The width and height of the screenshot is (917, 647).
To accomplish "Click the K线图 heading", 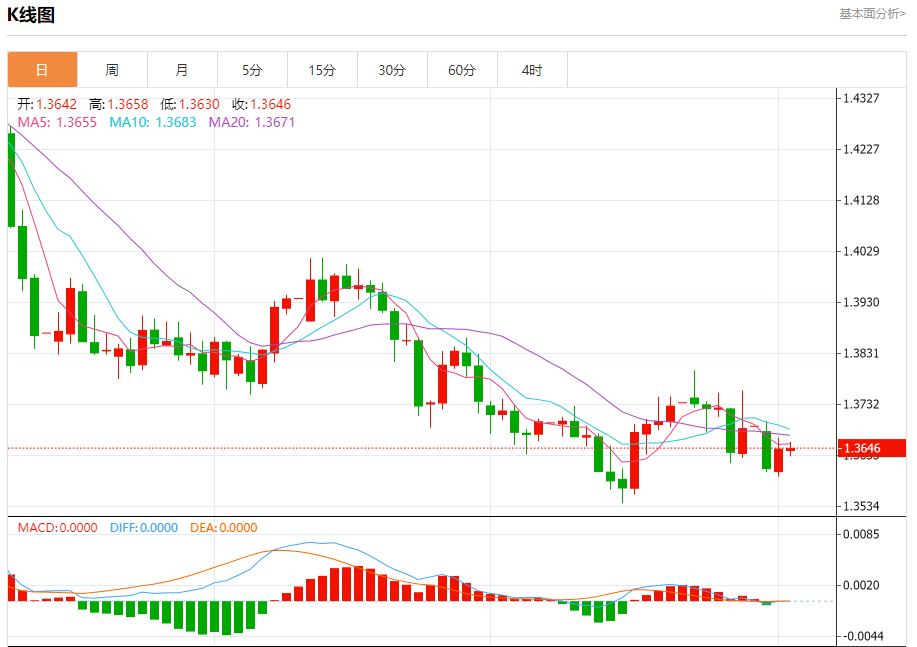I will (31, 15).
